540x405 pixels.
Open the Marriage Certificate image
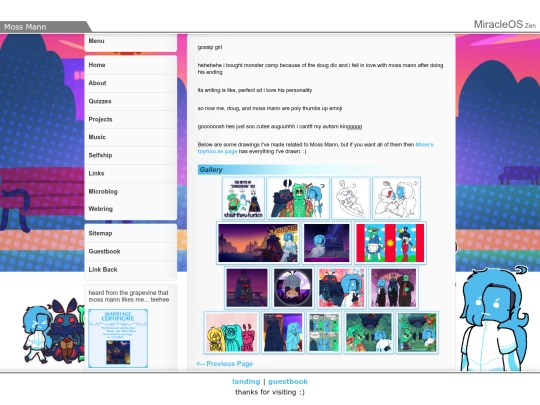tap(118, 339)
